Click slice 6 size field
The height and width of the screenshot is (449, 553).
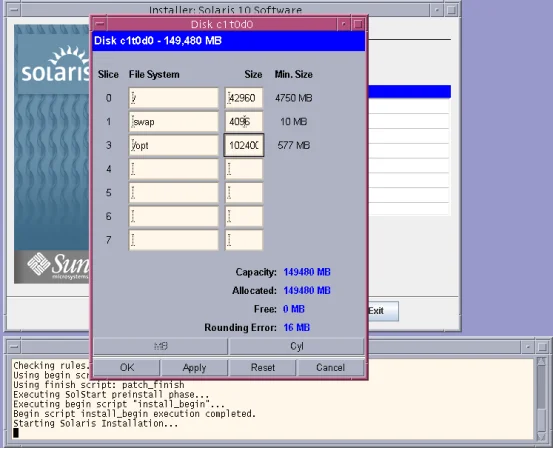pyautogui.click(x=244, y=216)
